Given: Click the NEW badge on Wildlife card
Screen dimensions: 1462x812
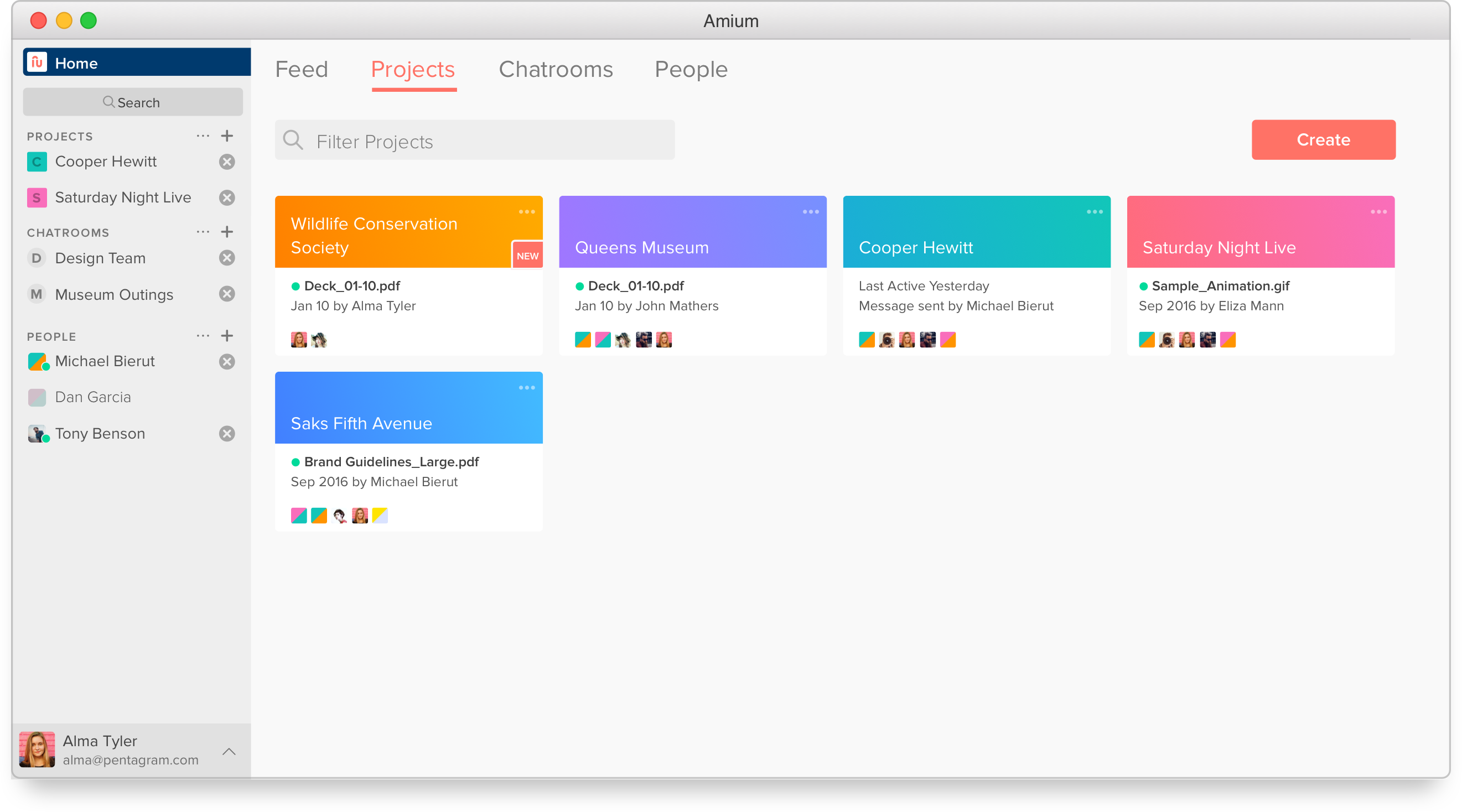Looking at the screenshot, I should click(527, 256).
